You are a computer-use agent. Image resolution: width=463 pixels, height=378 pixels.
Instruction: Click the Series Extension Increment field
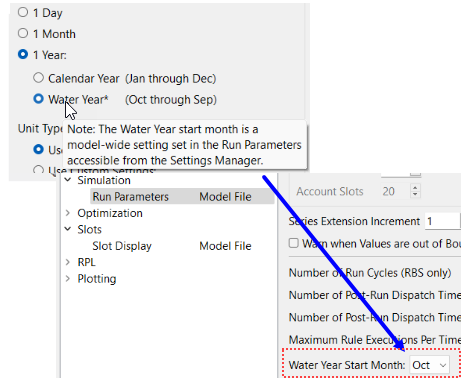click(443, 221)
